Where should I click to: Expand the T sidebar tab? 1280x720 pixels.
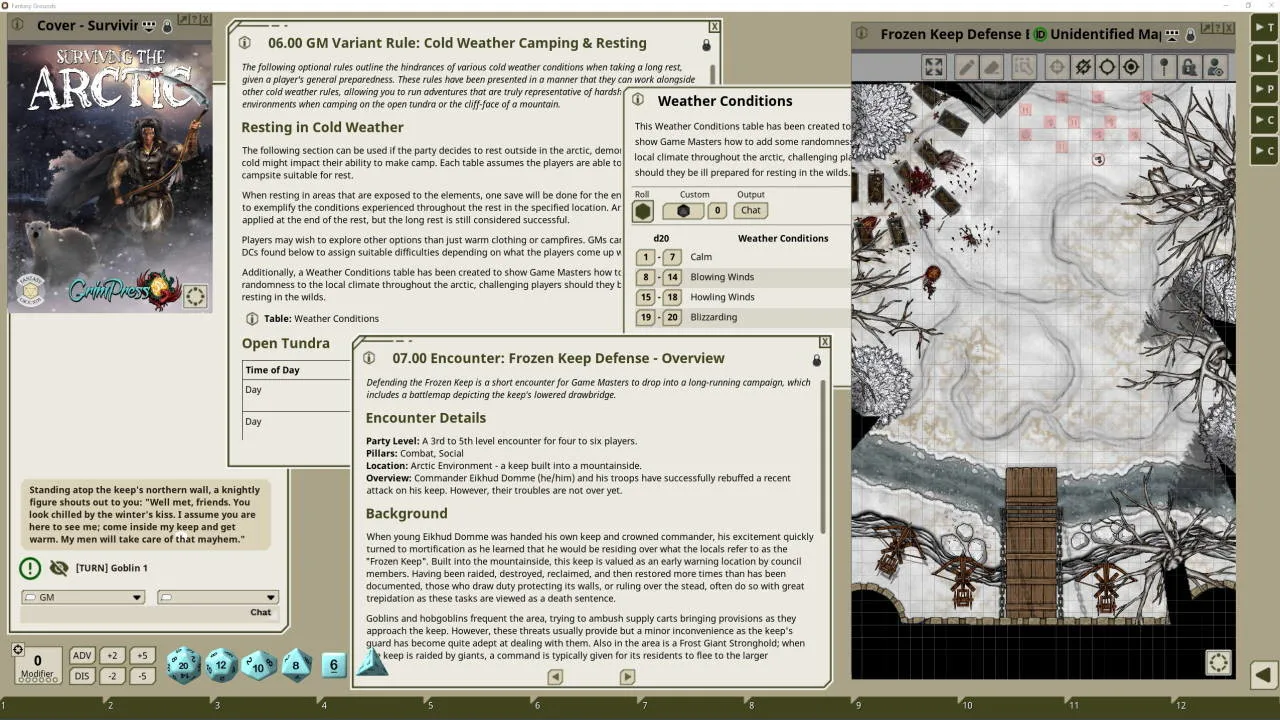click(x=1265, y=28)
